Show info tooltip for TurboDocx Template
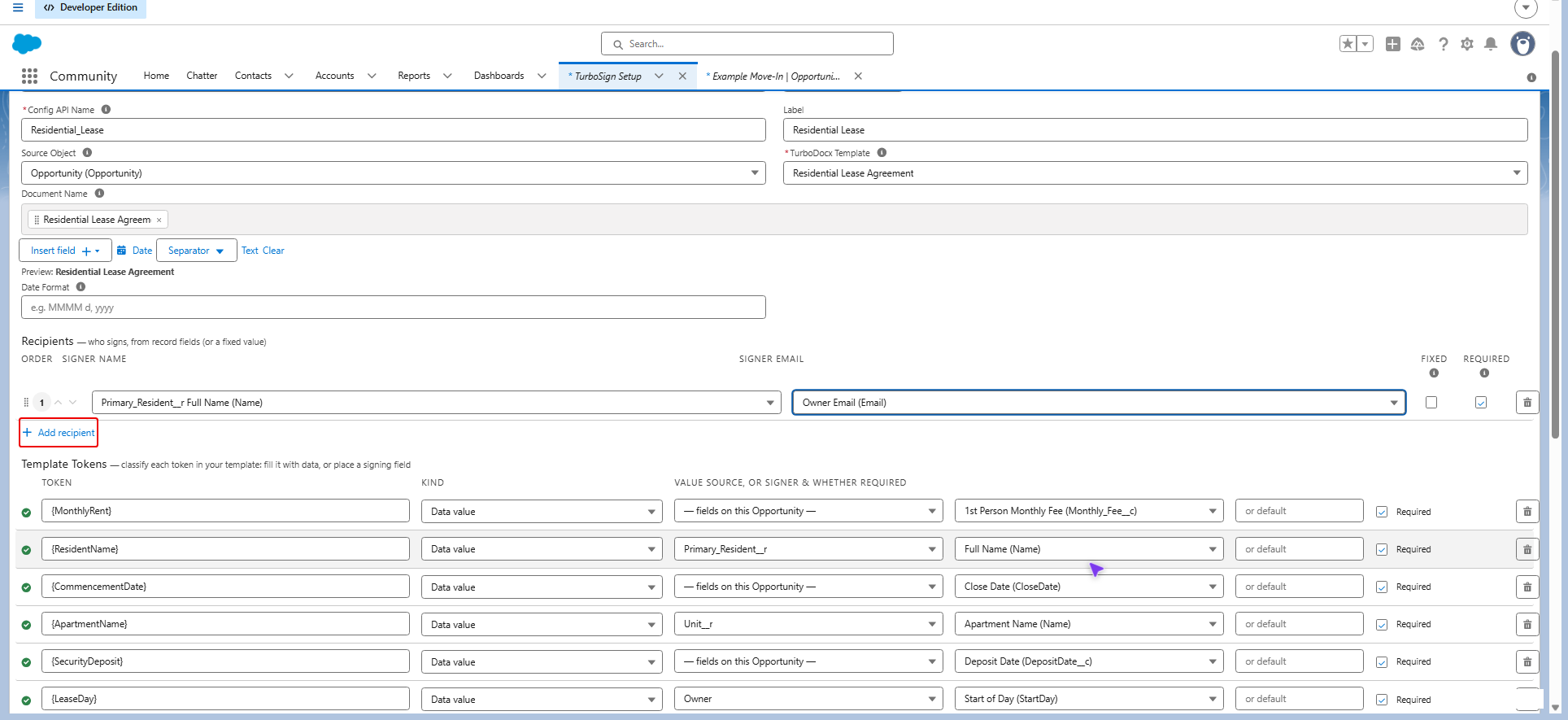Image resolution: width=1568 pixels, height=720 pixels. coord(882,153)
